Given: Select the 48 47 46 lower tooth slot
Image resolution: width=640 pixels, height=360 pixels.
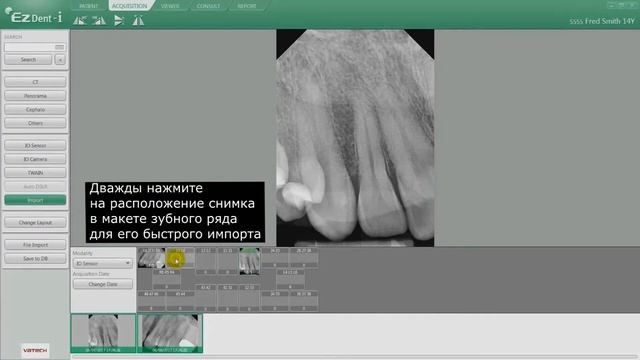Looking at the screenshot, I should tap(151, 301).
